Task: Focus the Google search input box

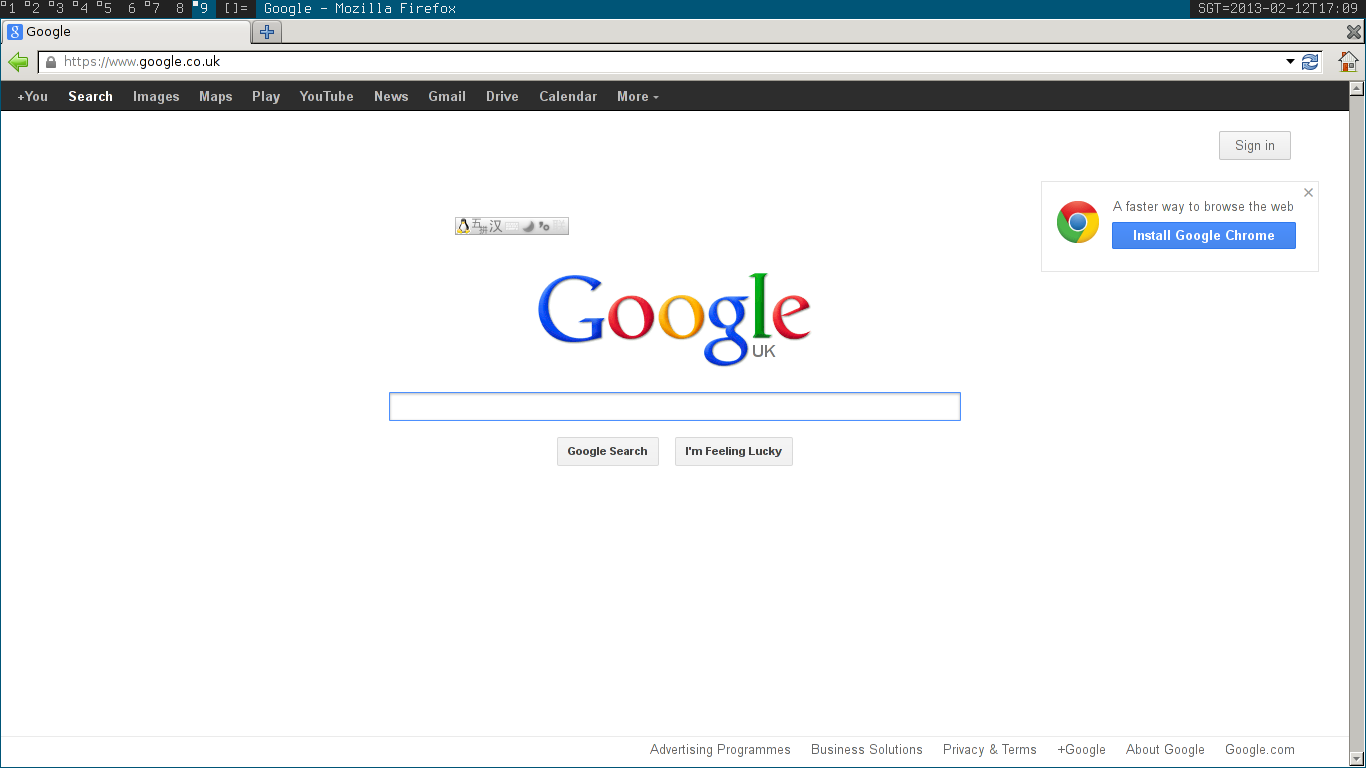Action: tap(675, 407)
